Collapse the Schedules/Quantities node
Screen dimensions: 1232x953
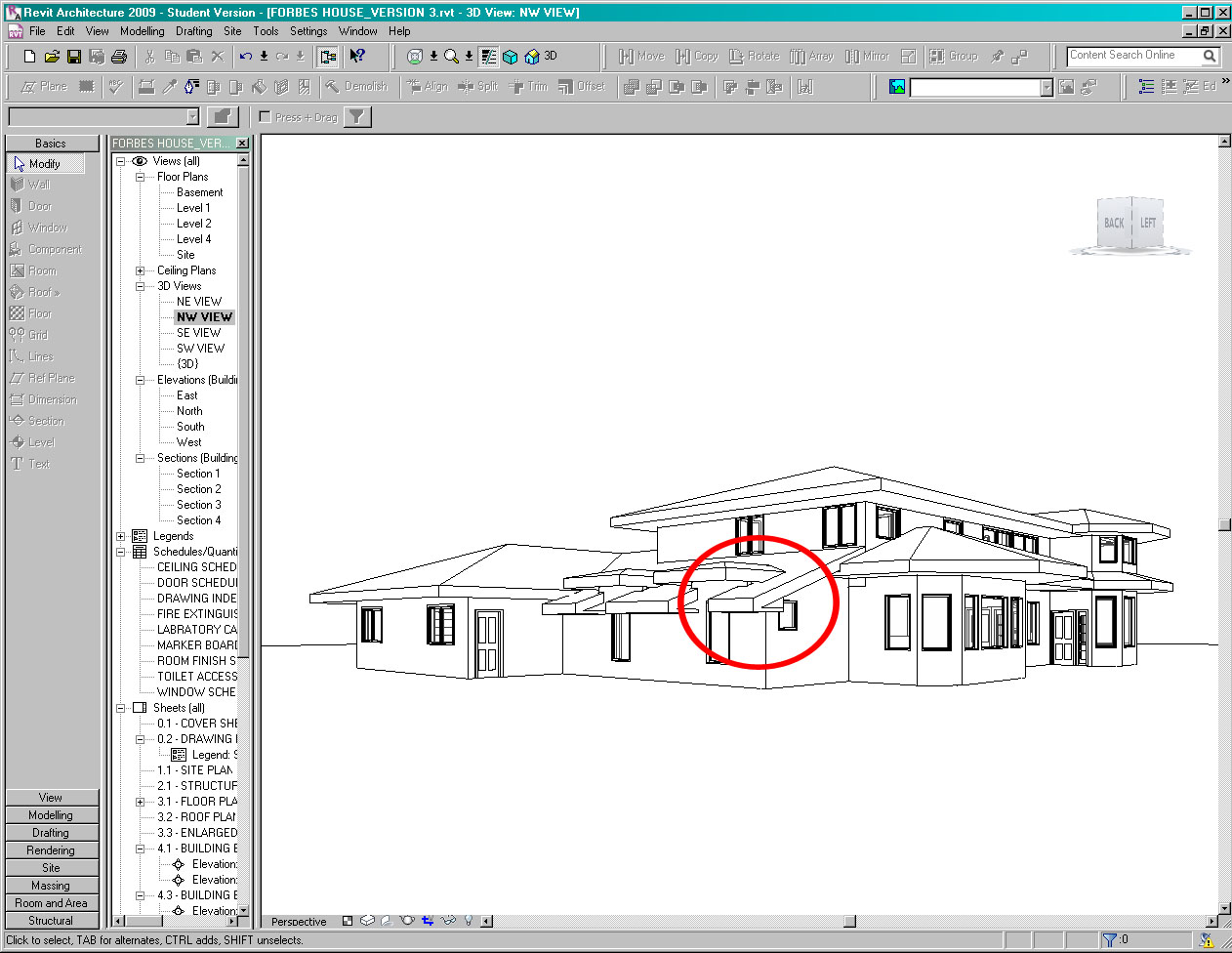point(121,552)
